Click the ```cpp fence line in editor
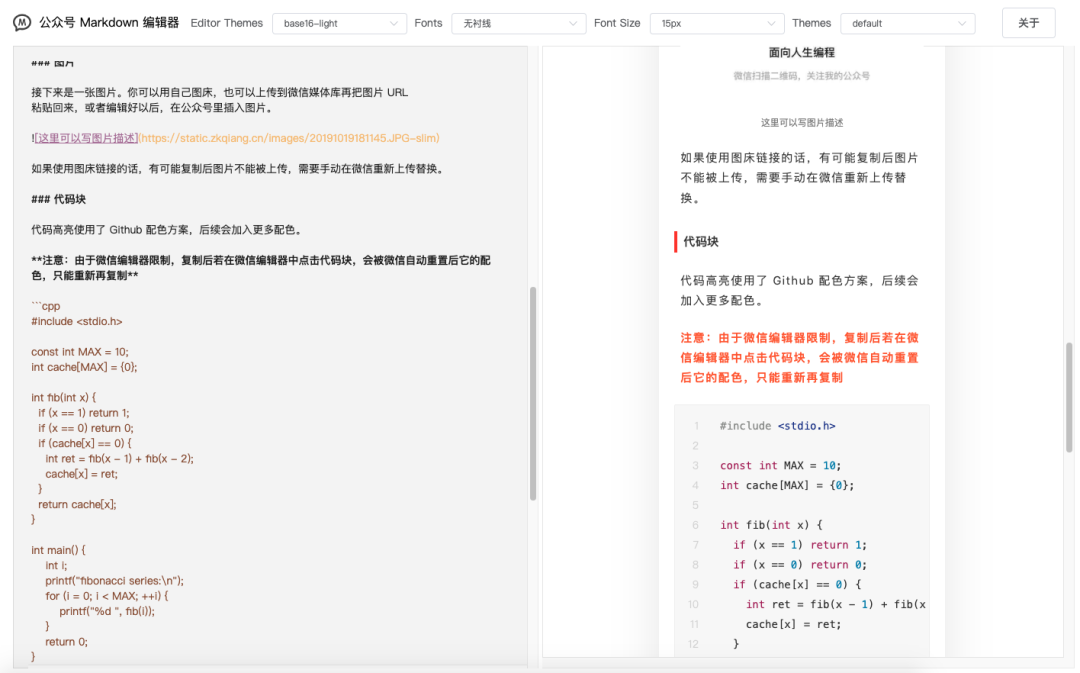The image size is (1080, 673). pyautogui.click(x=45, y=306)
